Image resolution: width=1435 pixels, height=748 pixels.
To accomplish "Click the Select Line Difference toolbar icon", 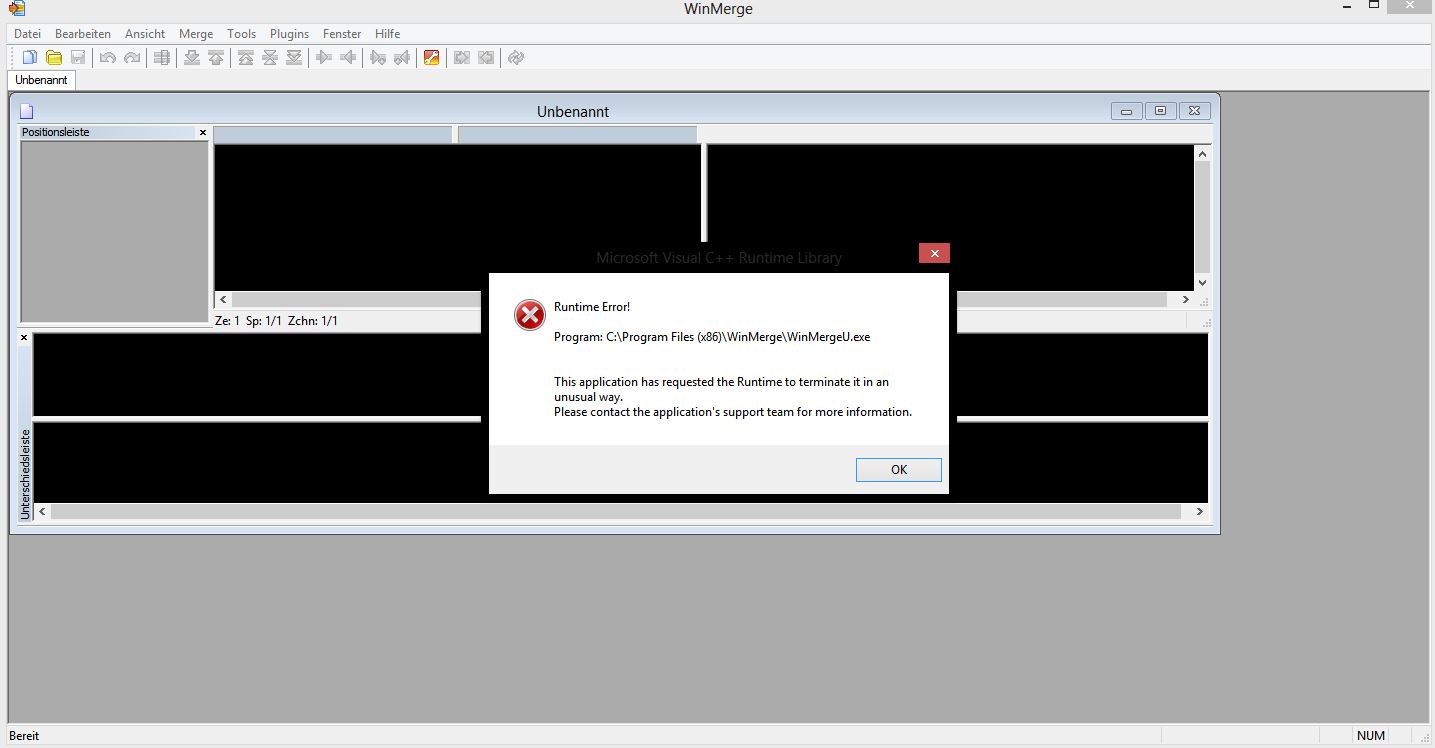I will coord(162,58).
